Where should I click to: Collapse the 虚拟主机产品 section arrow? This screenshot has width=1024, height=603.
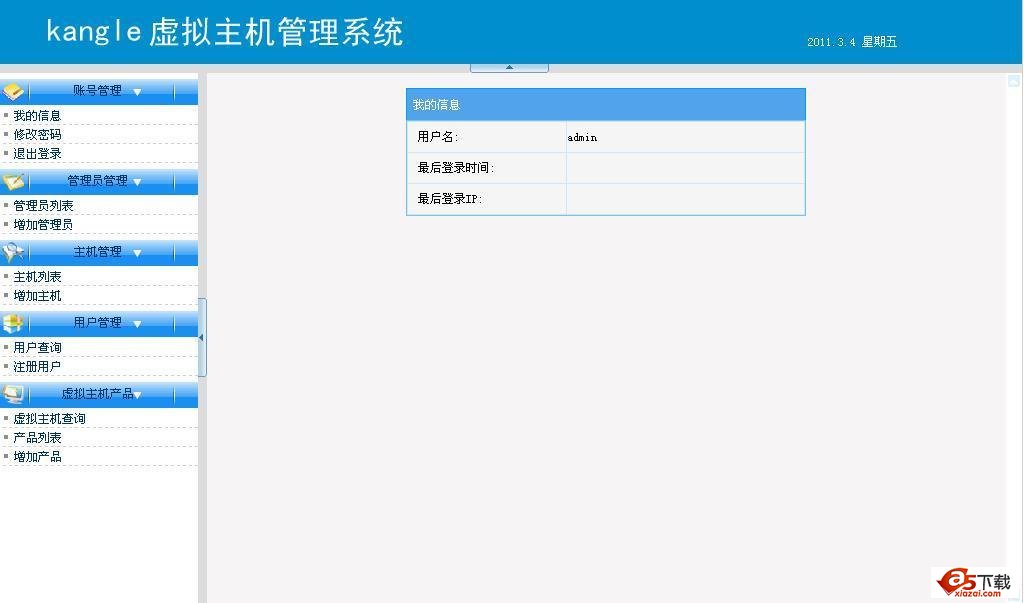click(137, 395)
